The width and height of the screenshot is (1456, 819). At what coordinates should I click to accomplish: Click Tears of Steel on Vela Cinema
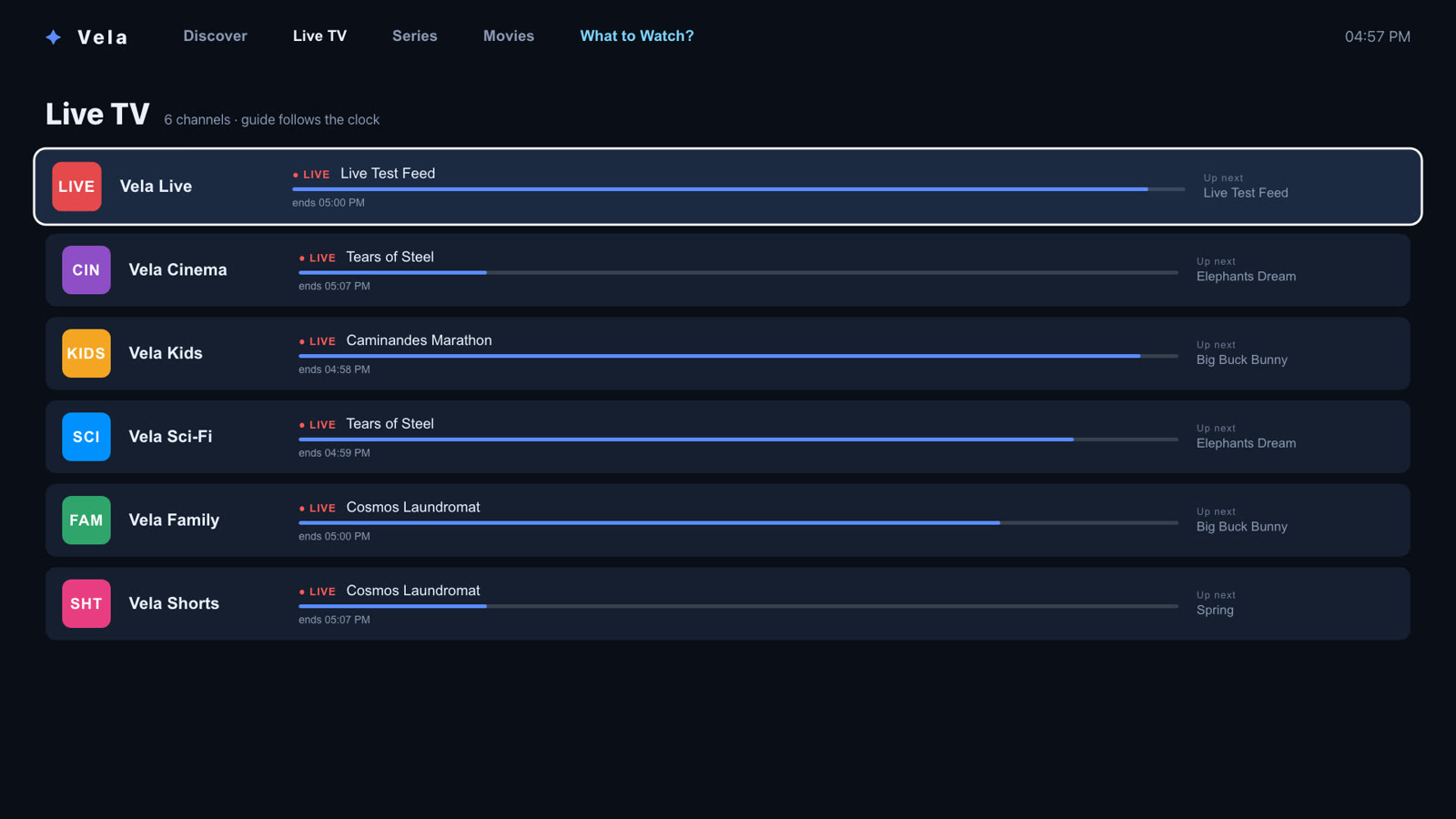click(389, 258)
